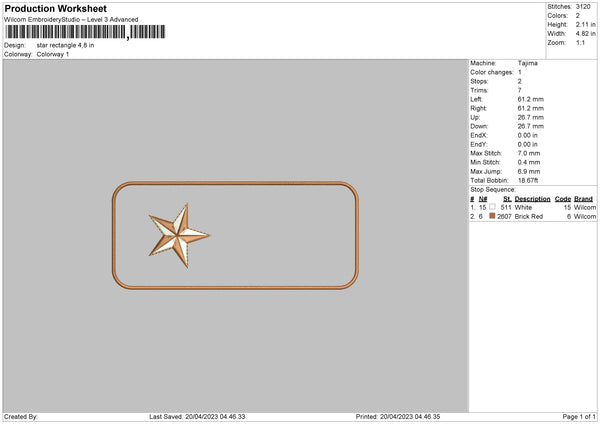Click the Up value 26.7 mm
This screenshot has width=600, height=424.
530,117
